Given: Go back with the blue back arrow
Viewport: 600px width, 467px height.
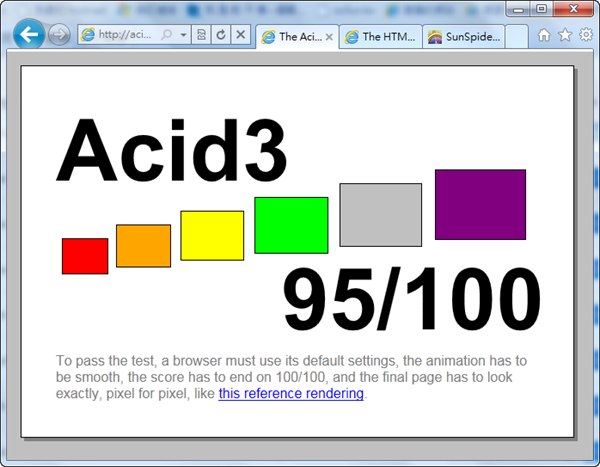Looking at the screenshot, I should pyautogui.click(x=29, y=34).
